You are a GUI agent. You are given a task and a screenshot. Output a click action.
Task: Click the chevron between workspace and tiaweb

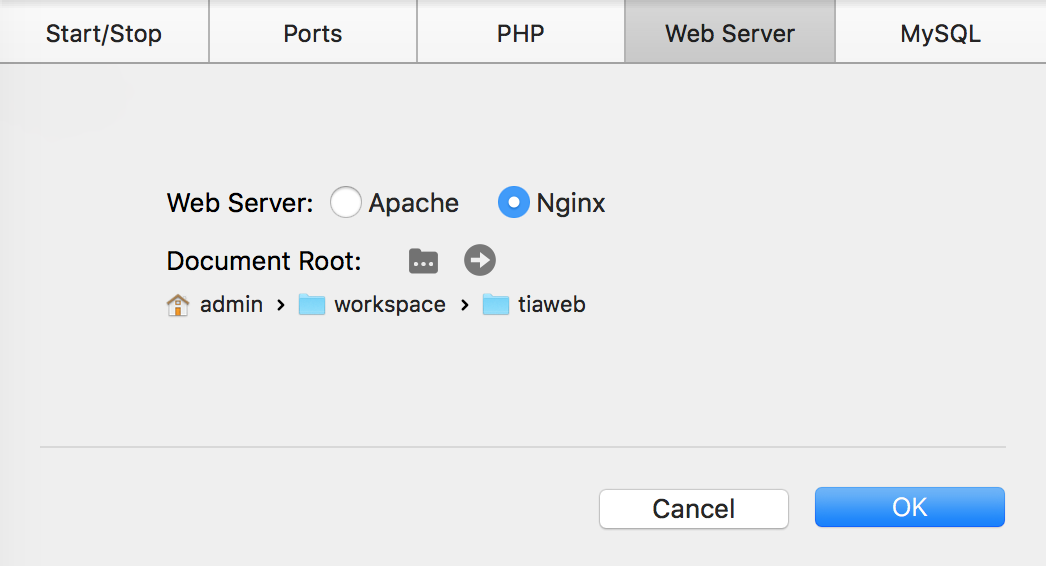tap(465, 305)
